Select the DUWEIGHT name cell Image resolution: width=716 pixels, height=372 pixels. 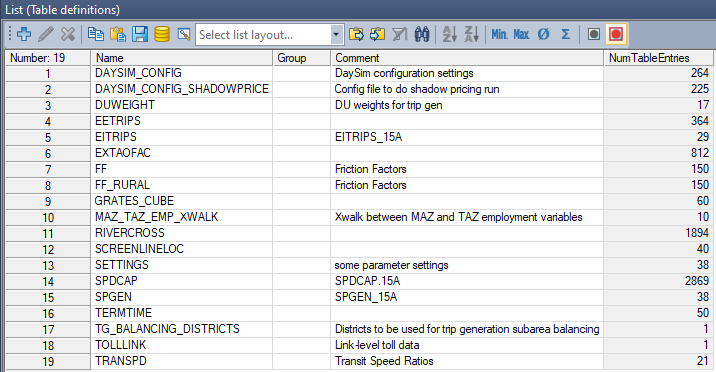[x=182, y=105]
